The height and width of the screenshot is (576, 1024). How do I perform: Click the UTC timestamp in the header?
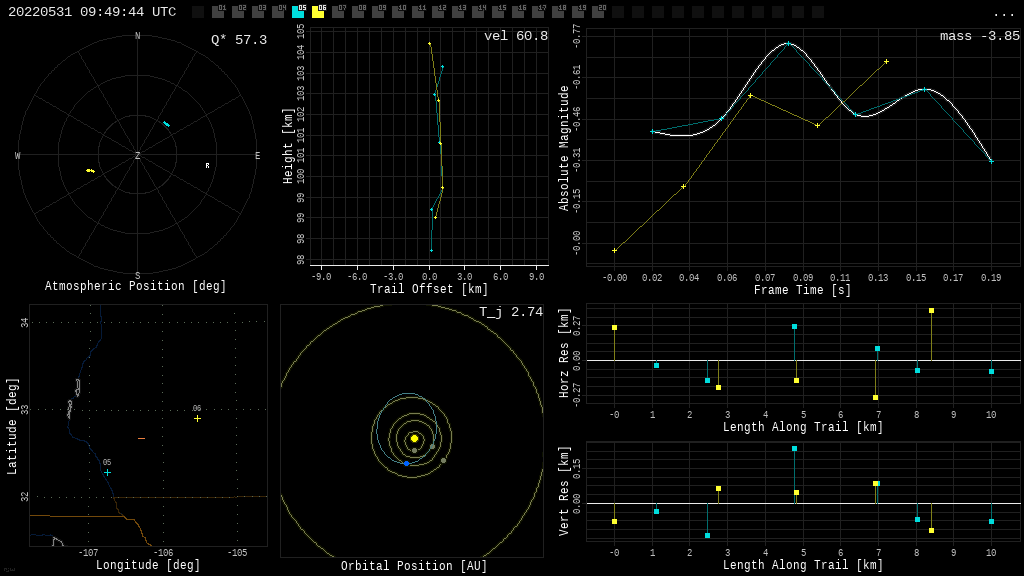tap(92, 12)
